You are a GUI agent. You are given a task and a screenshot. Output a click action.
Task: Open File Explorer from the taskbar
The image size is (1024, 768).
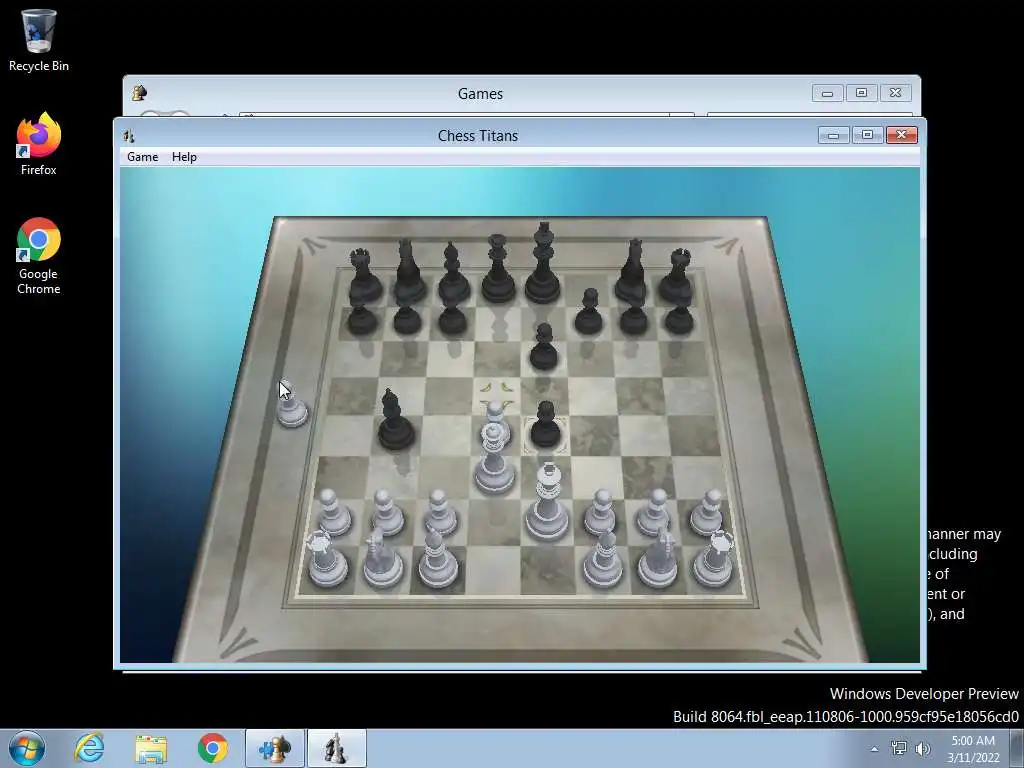(x=152, y=748)
